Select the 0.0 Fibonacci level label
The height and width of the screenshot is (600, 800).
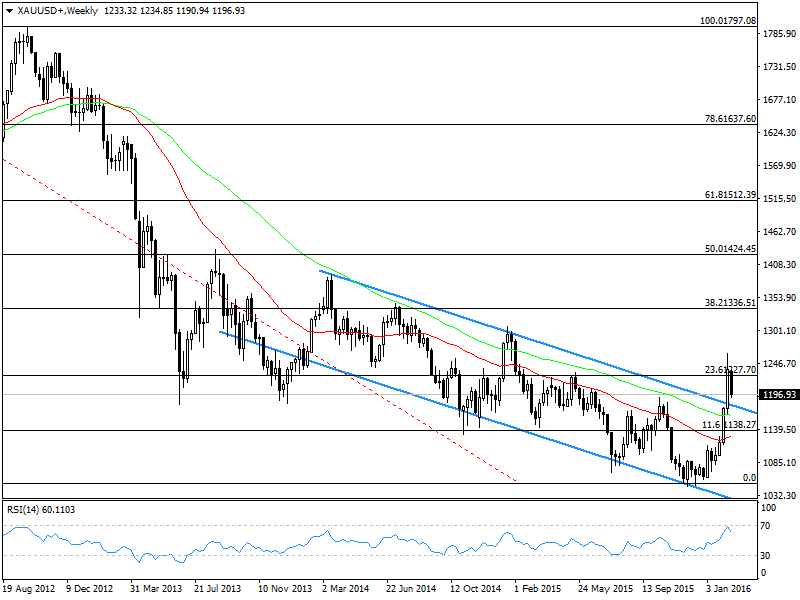(x=749, y=478)
